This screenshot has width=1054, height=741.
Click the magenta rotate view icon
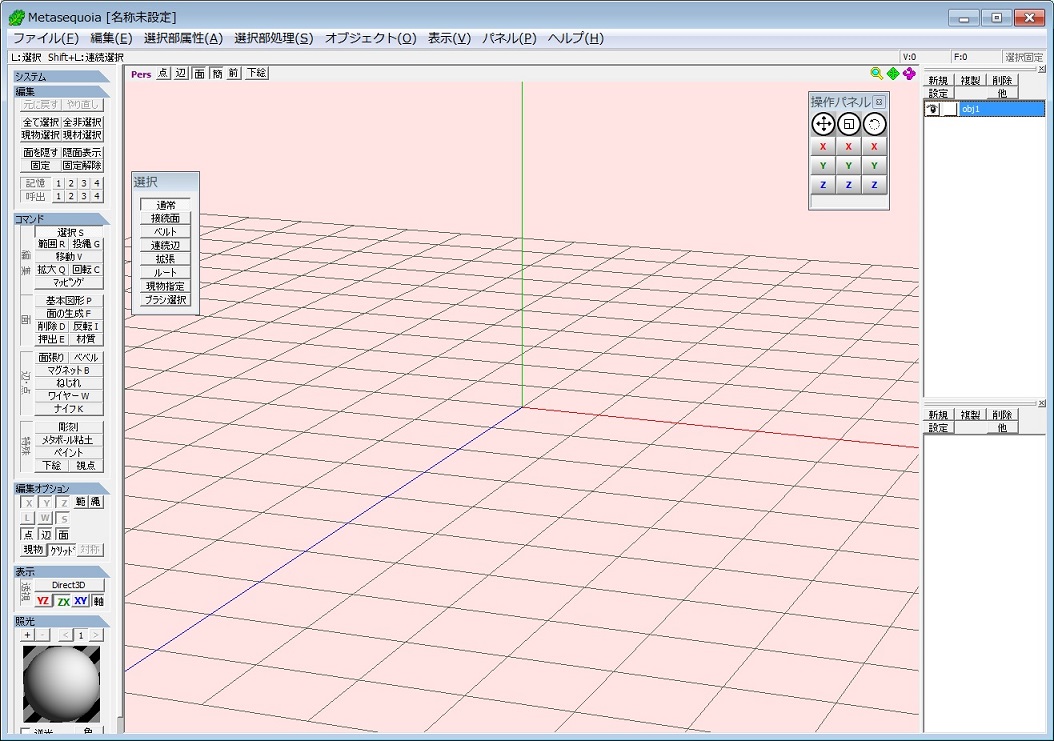[x=909, y=73]
